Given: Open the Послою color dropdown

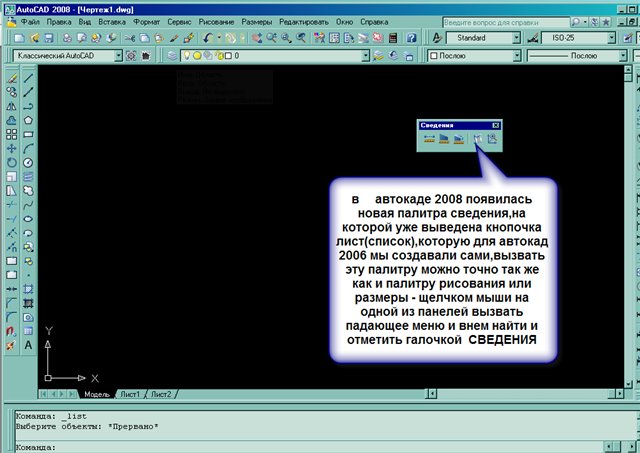Looking at the screenshot, I should pos(517,56).
